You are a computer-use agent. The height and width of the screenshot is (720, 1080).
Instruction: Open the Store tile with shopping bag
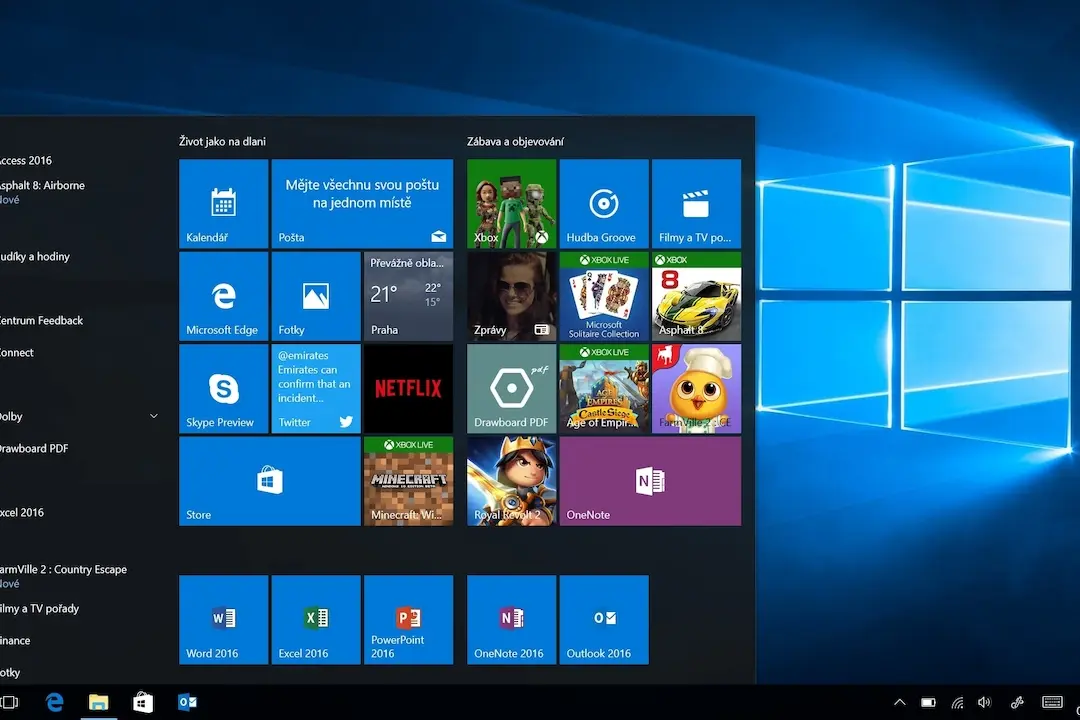click(x=269, y=481)
